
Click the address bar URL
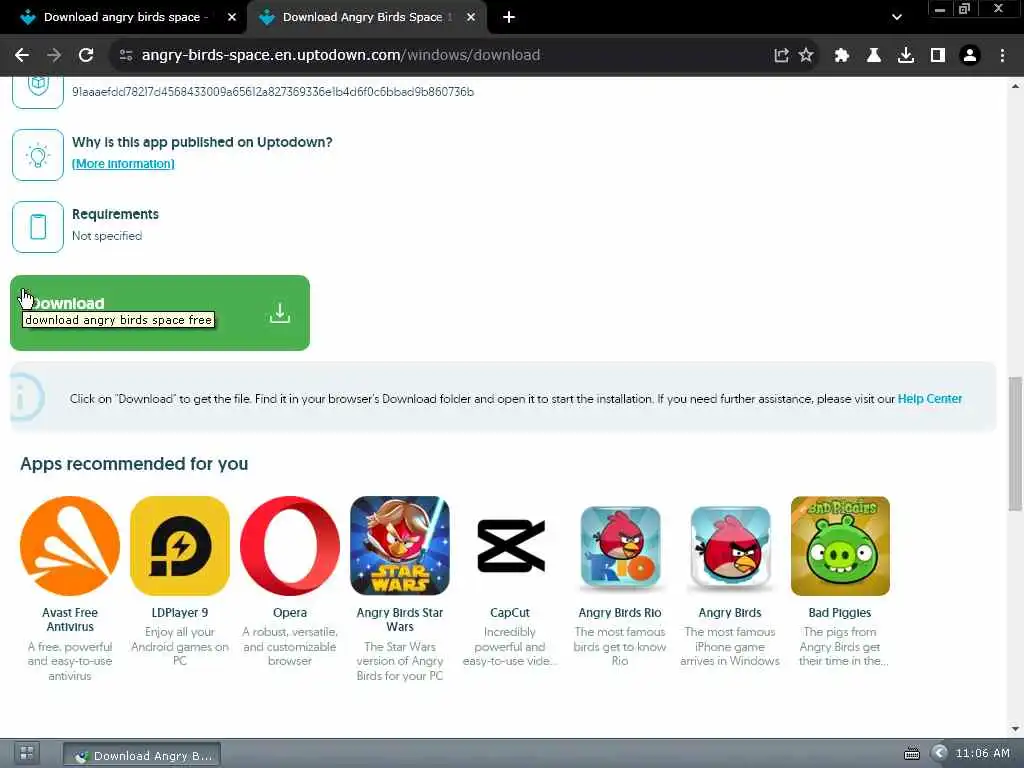341,56
